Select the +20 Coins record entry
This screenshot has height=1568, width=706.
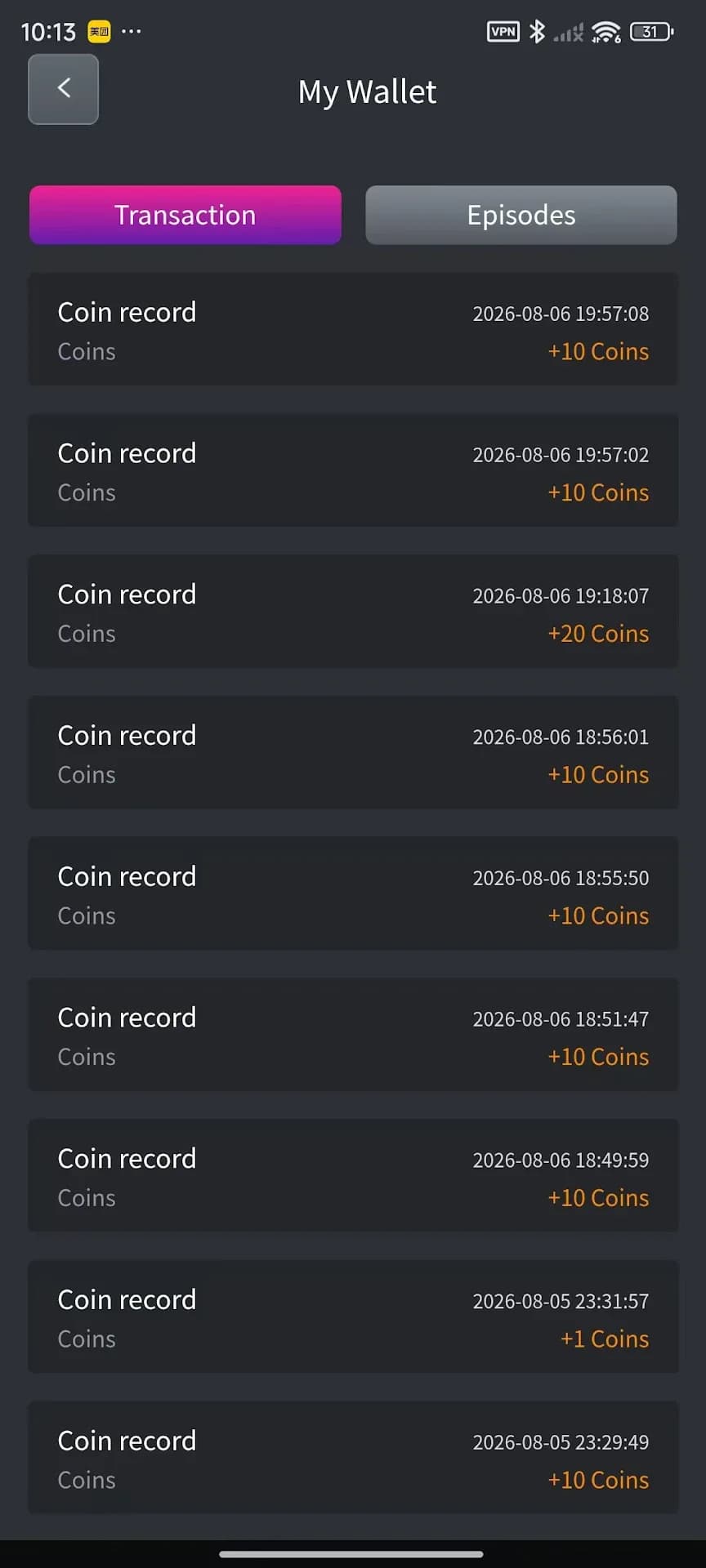tap(353, 612)
